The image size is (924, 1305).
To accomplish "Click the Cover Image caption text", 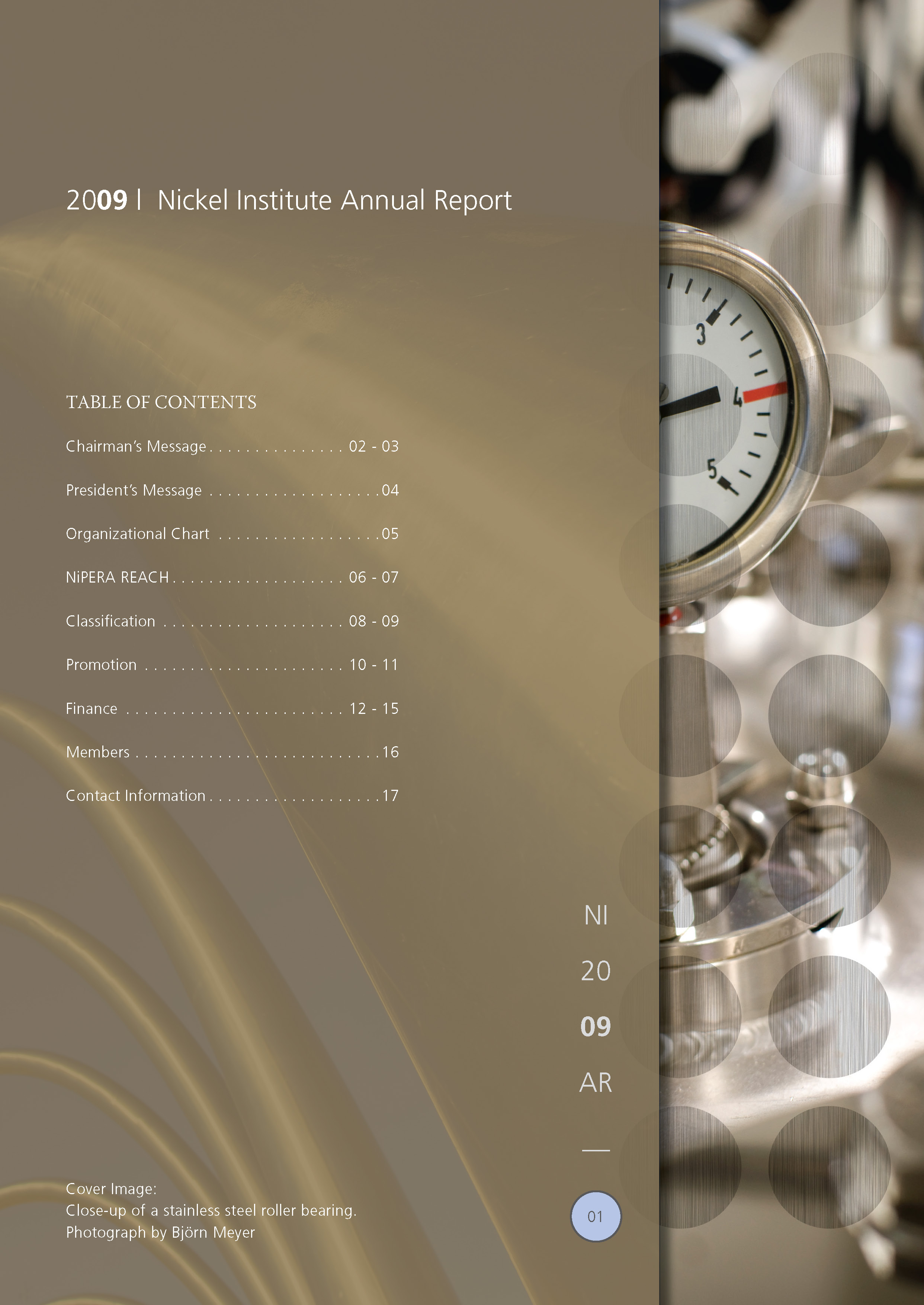I will coord(111,1189).
